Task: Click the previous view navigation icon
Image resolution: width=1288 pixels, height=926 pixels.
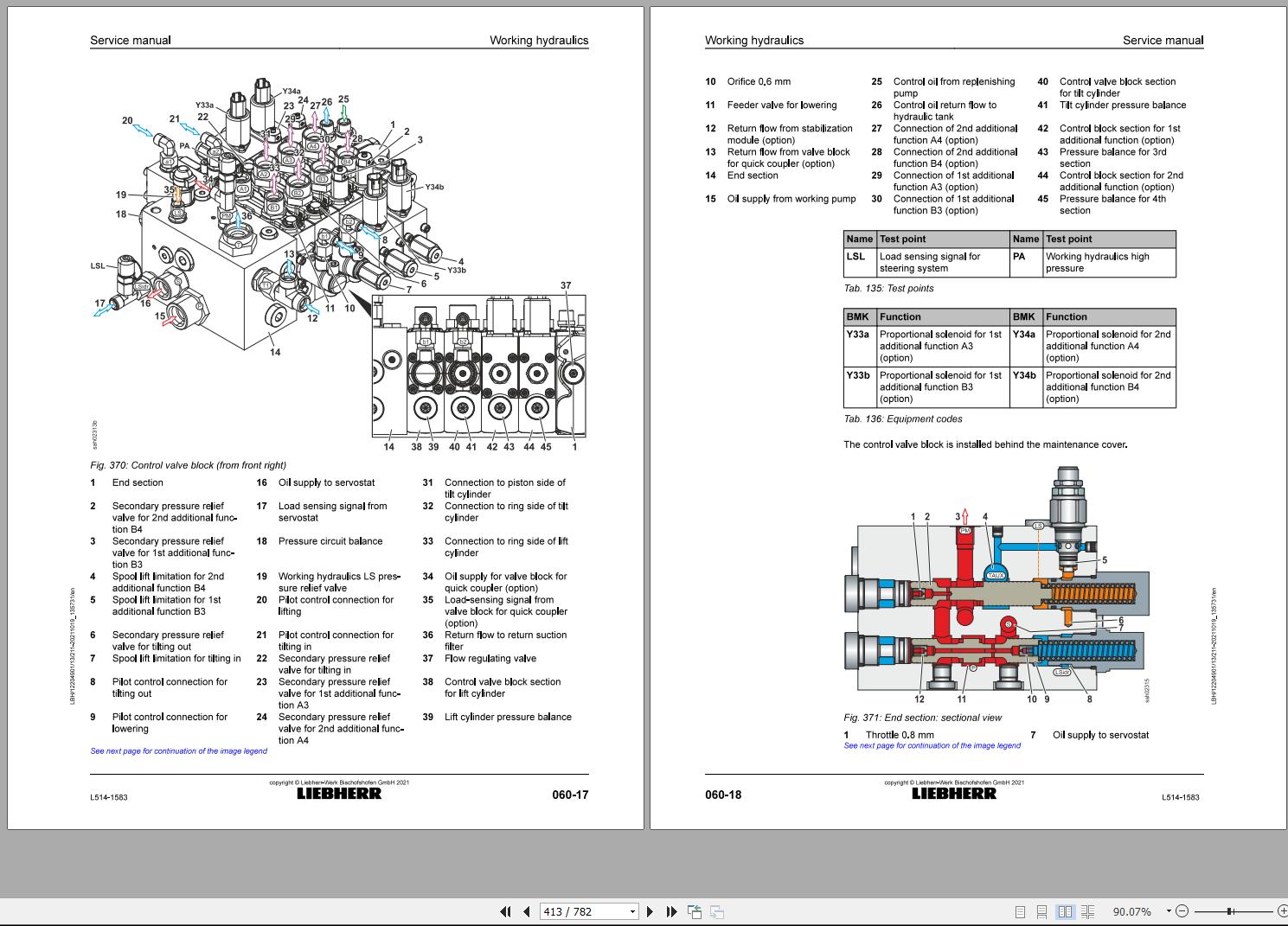Action: pos(694,911)
